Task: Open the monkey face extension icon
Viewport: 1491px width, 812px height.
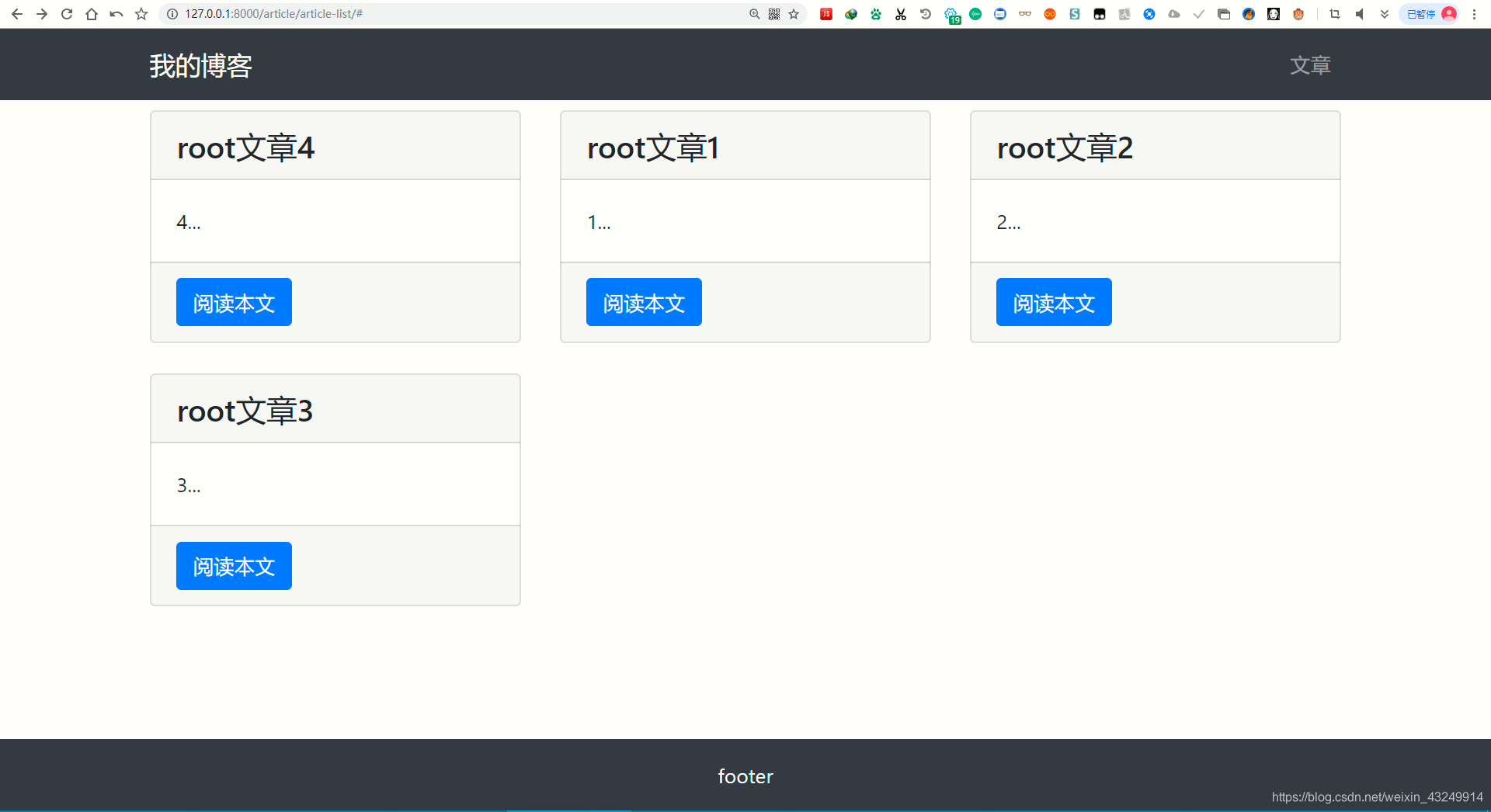Action: [x=1298, y=14]
